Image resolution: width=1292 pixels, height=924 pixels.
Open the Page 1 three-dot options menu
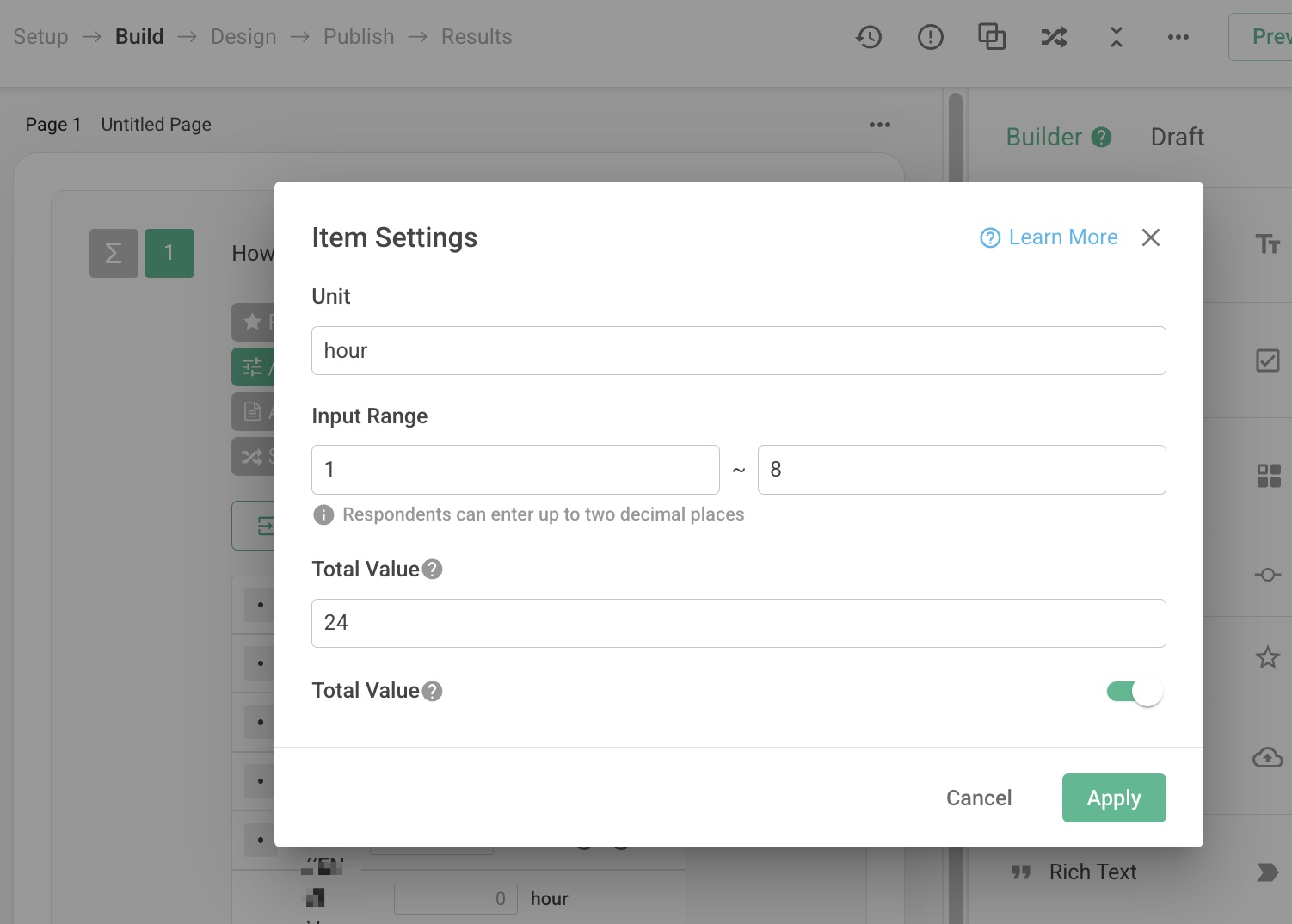coord(879,125)
